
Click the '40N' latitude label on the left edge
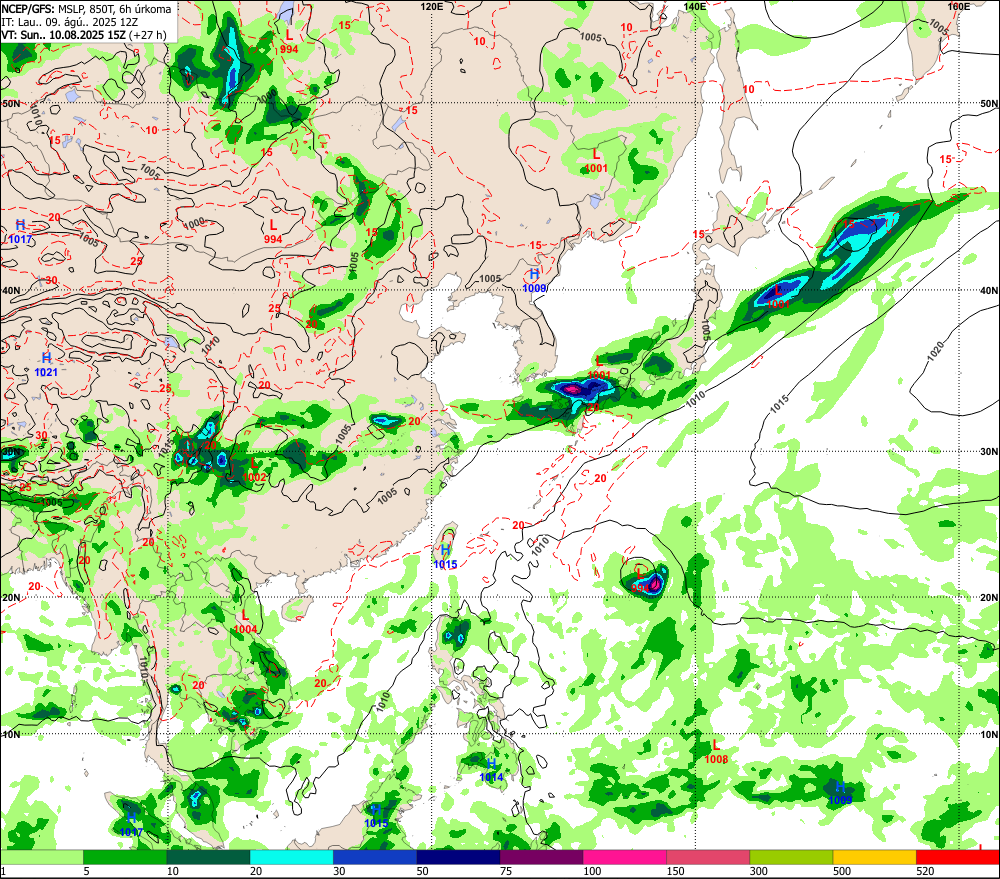(x=11, y=290)
